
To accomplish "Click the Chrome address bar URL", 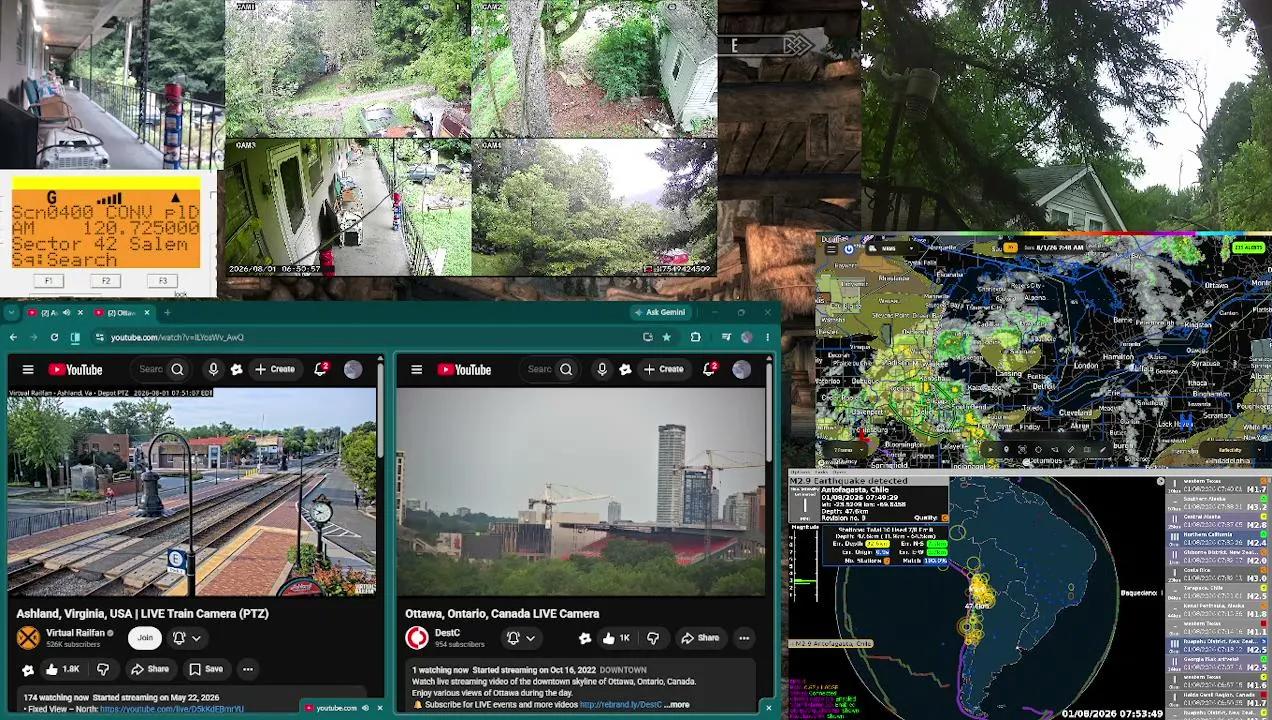I will (177, 337).
